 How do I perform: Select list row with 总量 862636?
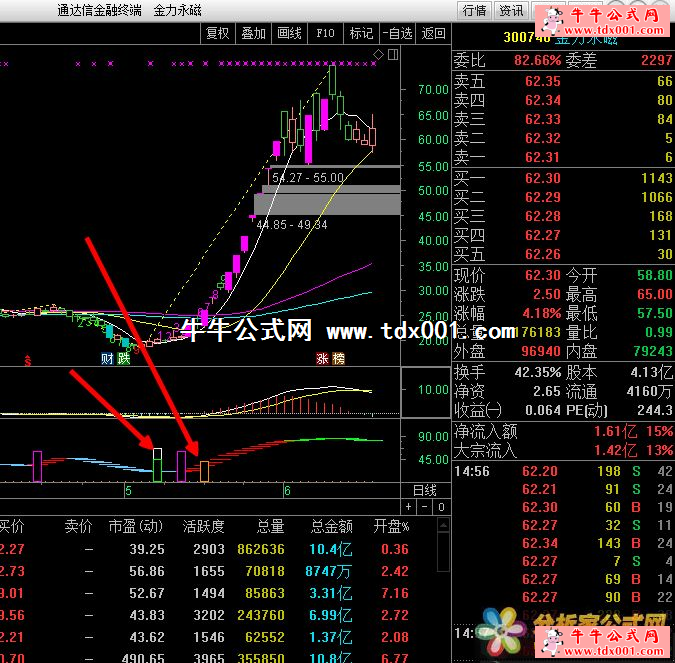204,549
